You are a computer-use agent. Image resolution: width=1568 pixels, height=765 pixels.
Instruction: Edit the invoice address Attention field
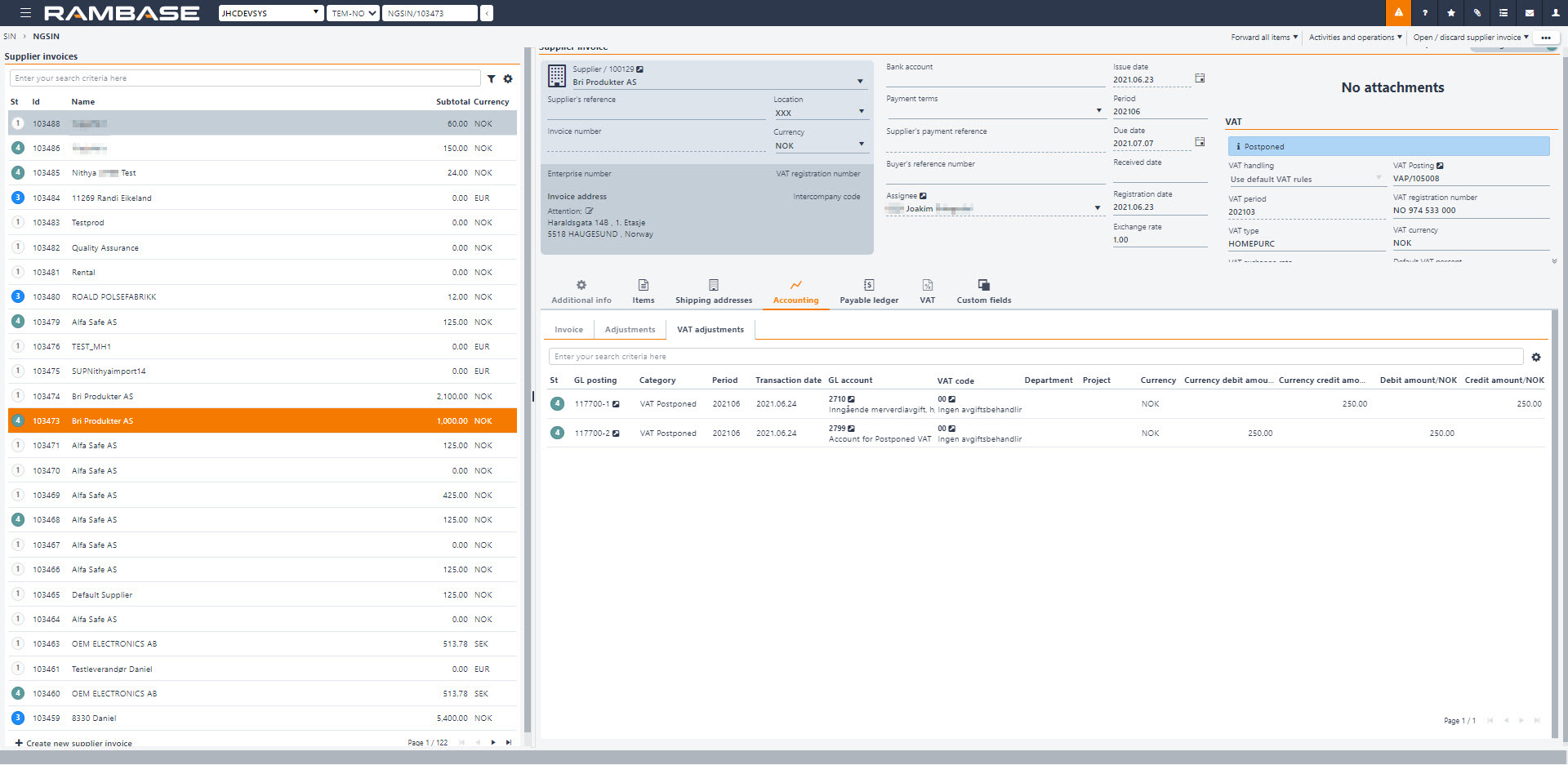[x=589, y=211]
